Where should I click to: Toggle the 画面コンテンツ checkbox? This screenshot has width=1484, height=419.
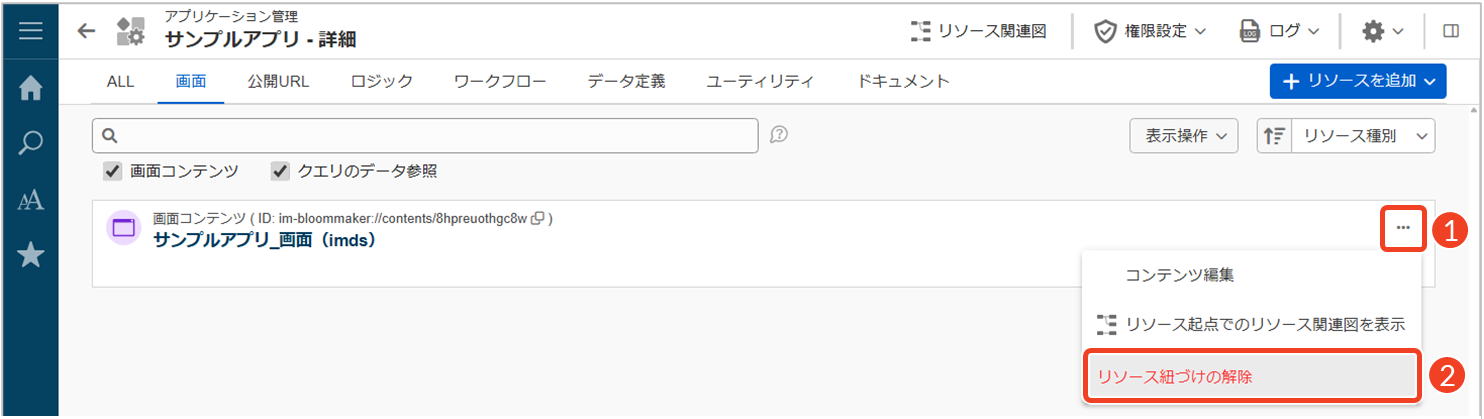pos(113,172)
